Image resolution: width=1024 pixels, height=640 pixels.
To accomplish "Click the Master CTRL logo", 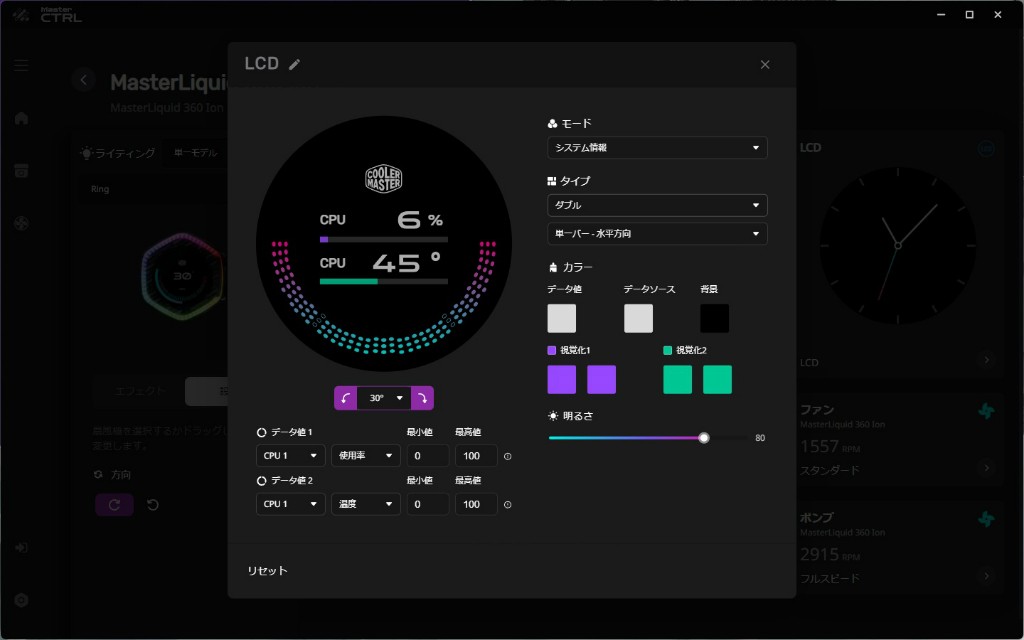I will point(48,14).
